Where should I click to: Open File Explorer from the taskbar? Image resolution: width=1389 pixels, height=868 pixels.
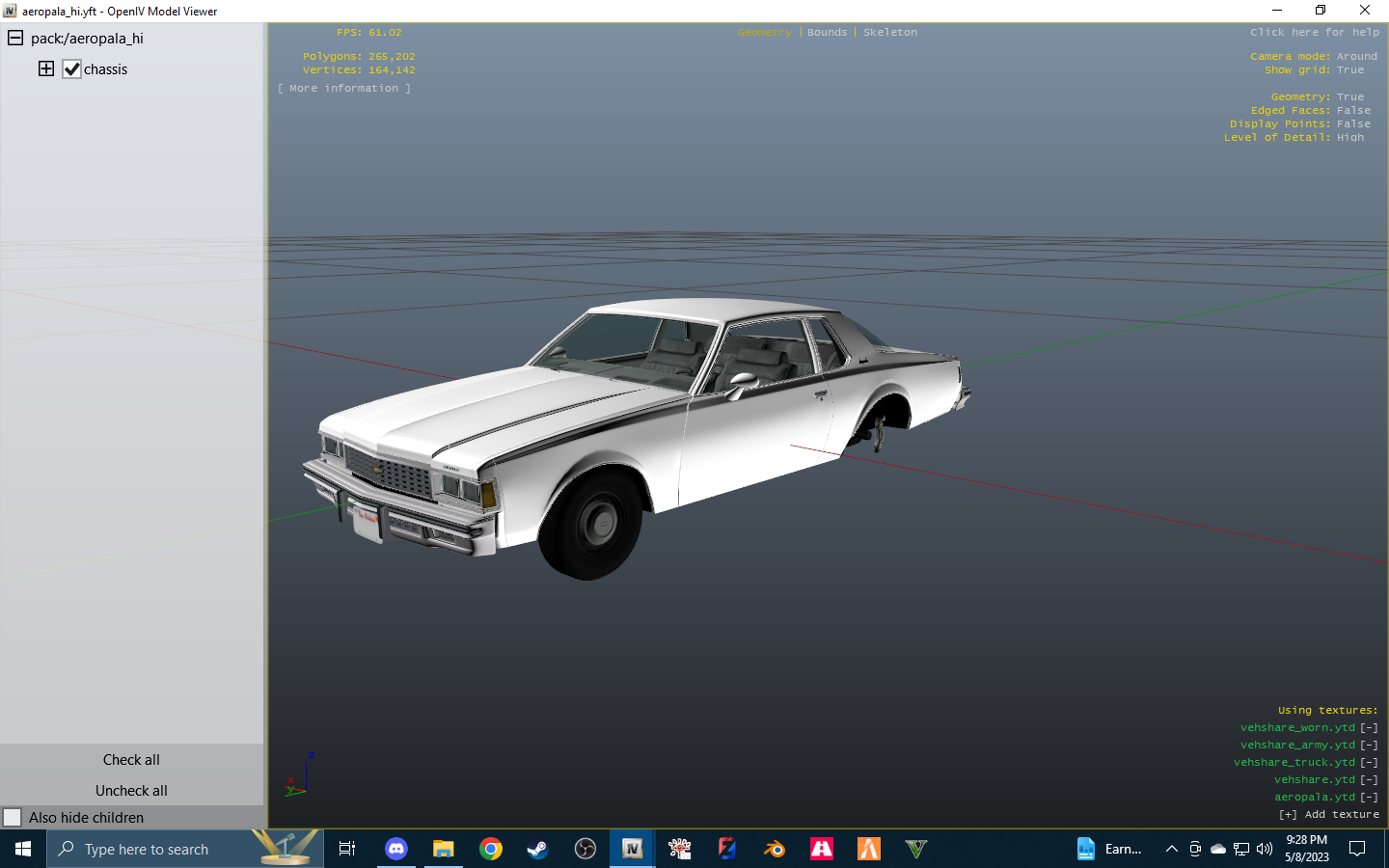pos(444,849)
